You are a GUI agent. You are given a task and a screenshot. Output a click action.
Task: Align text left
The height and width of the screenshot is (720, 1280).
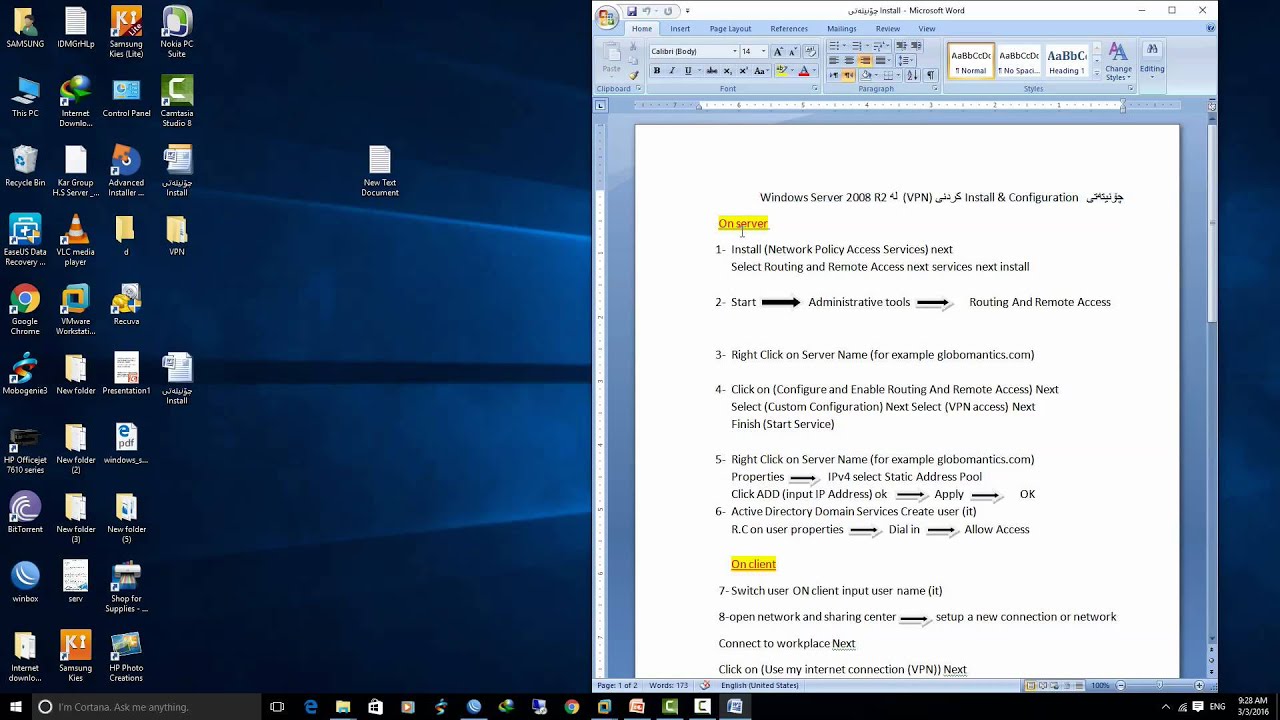[x=834, y=60]
